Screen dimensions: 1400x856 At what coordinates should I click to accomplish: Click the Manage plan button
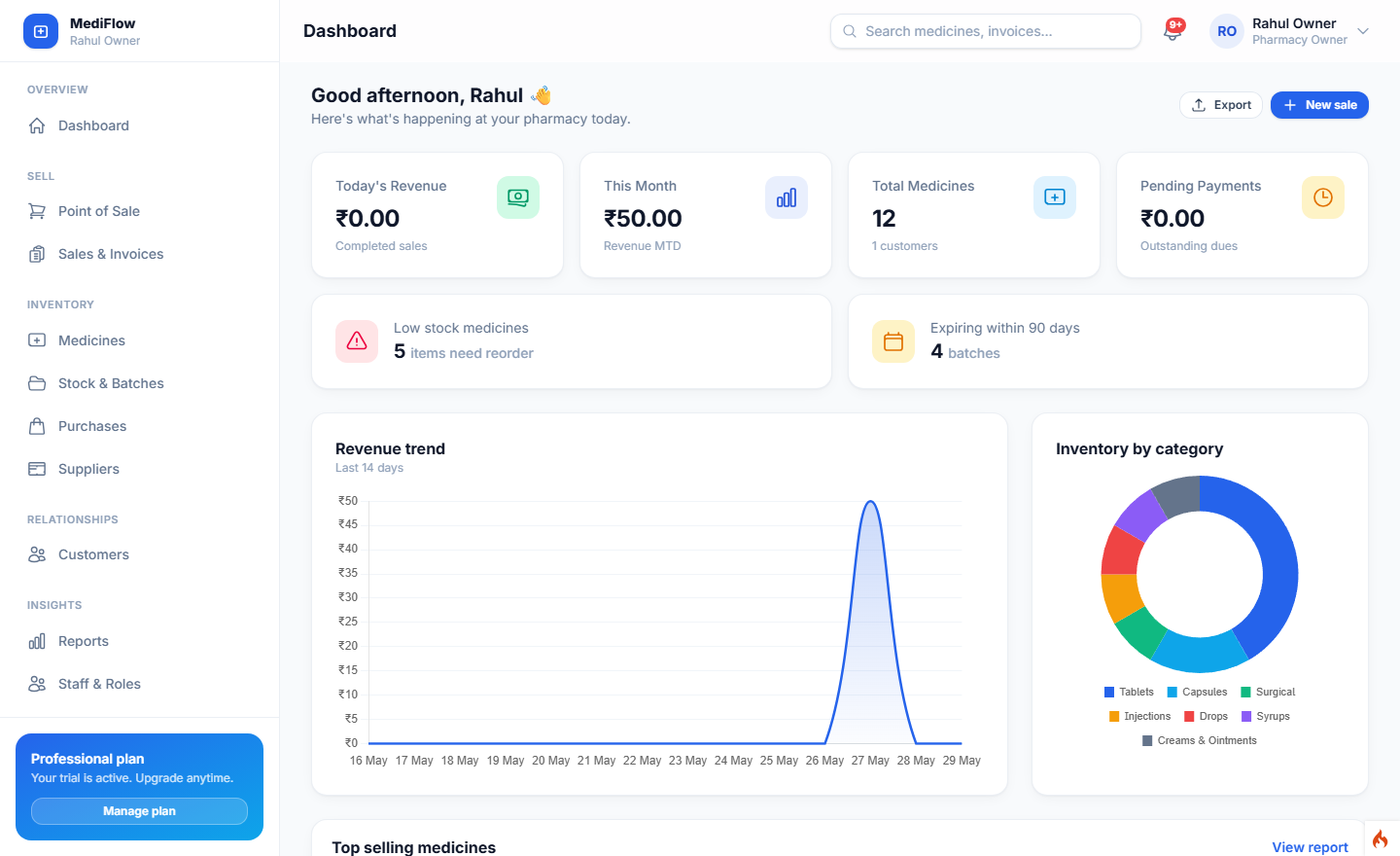139,811
